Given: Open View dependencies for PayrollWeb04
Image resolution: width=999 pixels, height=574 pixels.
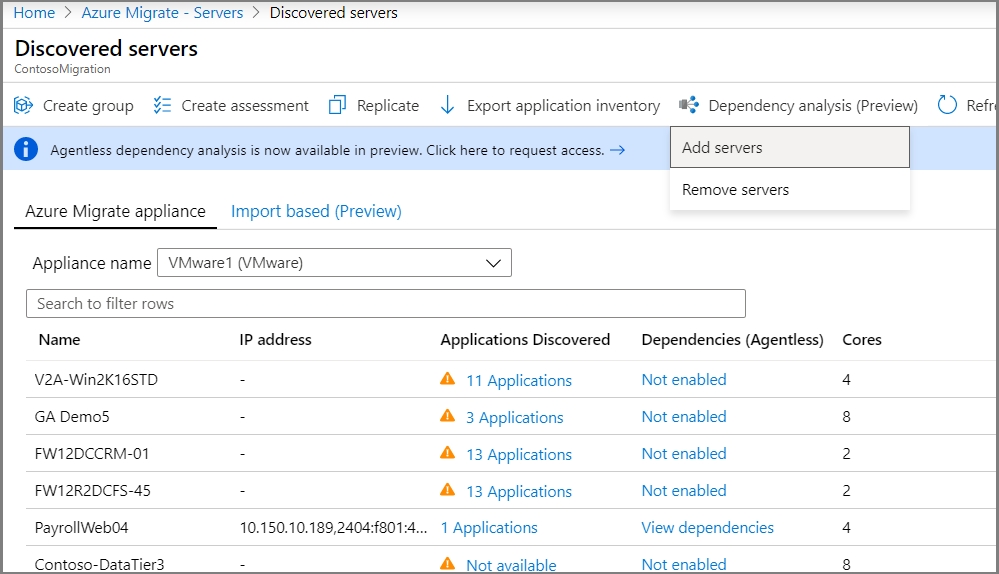Looking at the screenshot, I should tap(707, 528).
